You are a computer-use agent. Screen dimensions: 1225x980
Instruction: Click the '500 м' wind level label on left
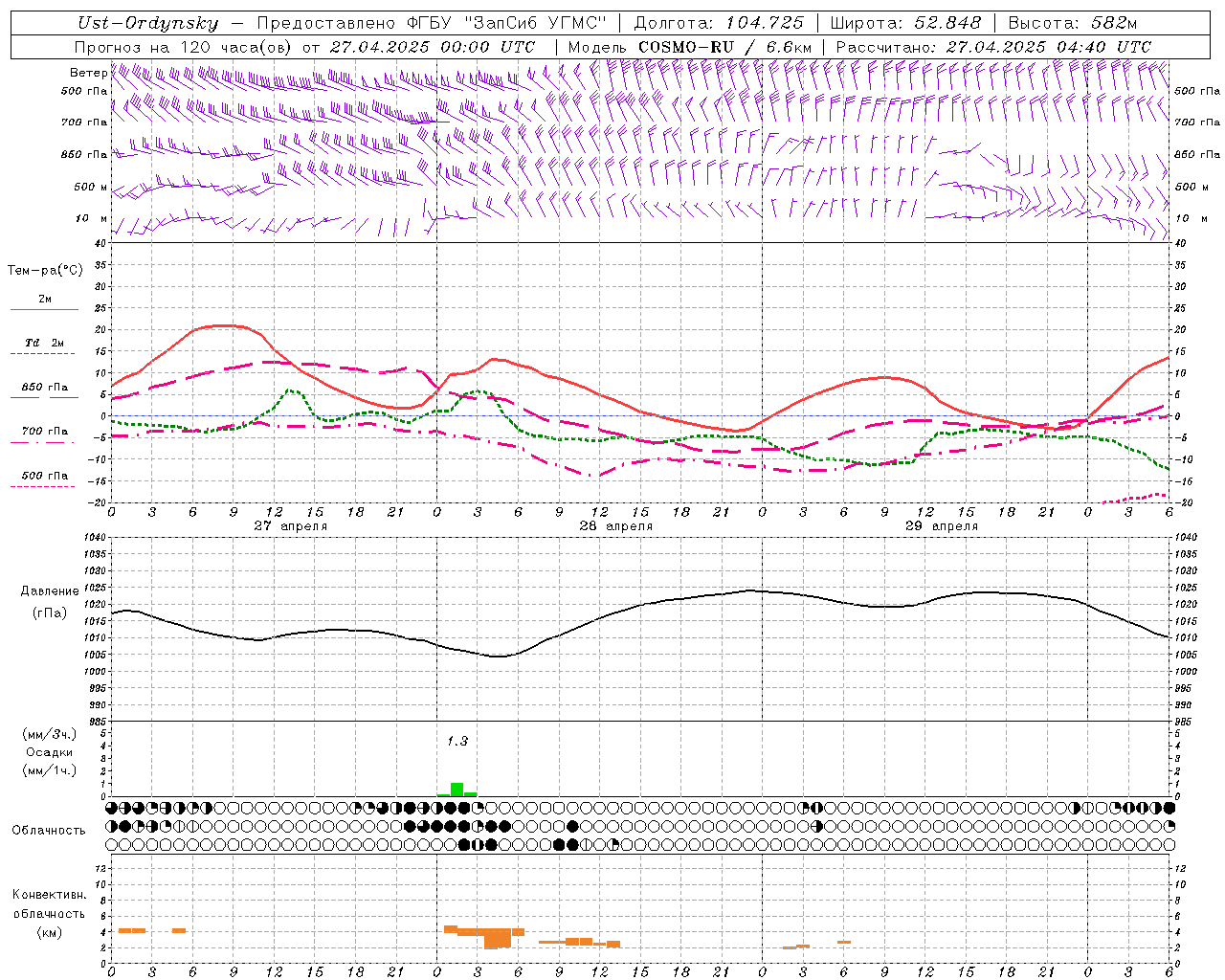pos(91,187)
